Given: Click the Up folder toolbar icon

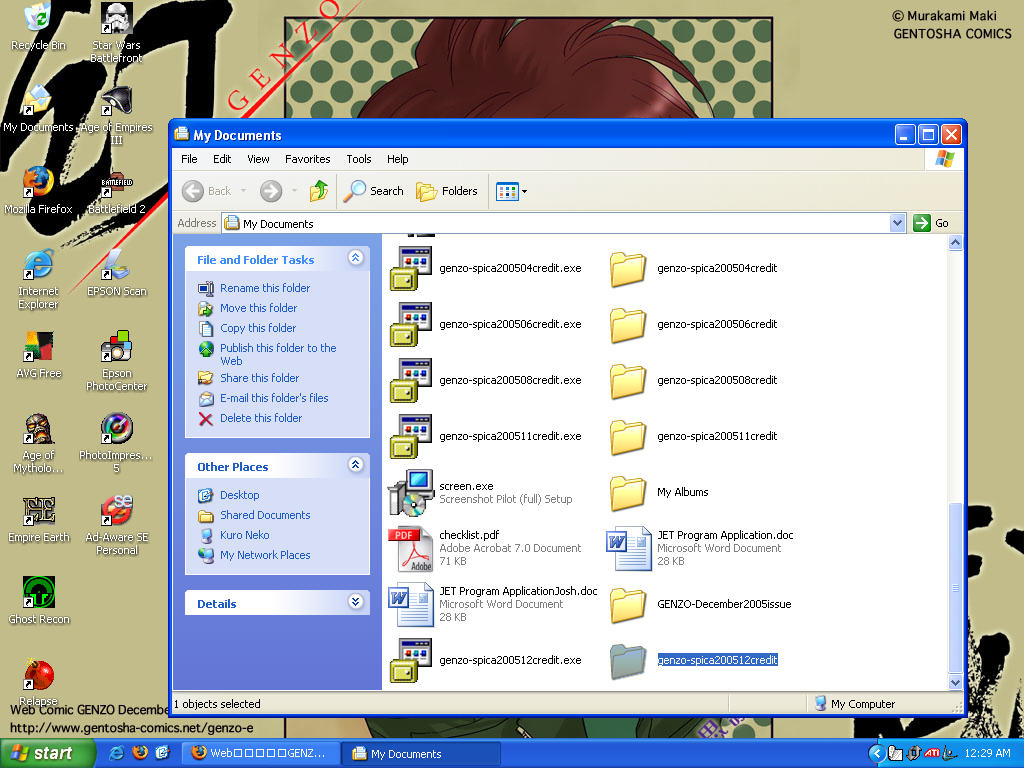Looking at the screenshot, I should coord(319,191).
